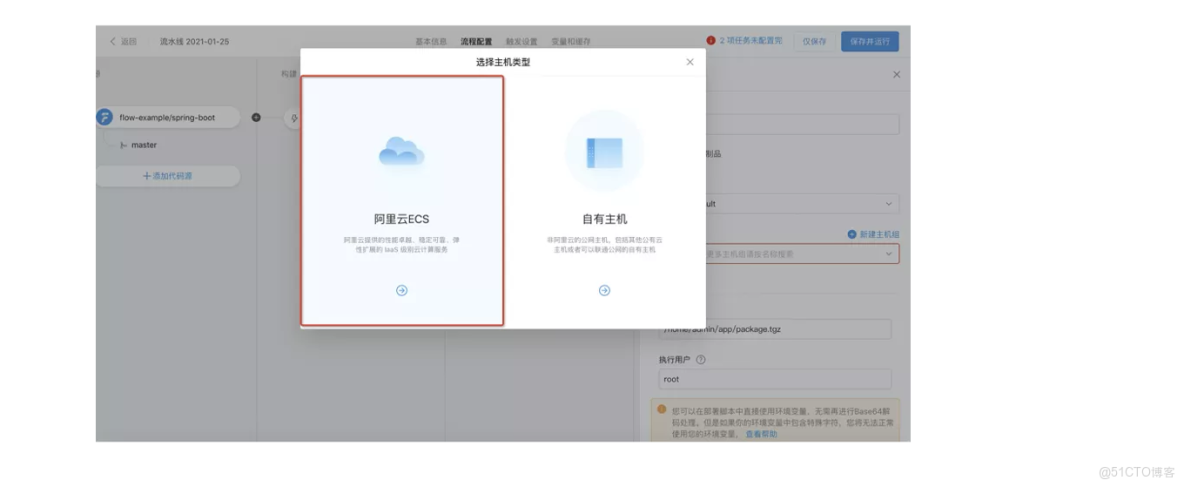
Task: Click the 返回 back link
Action: (x=128, y=42)
